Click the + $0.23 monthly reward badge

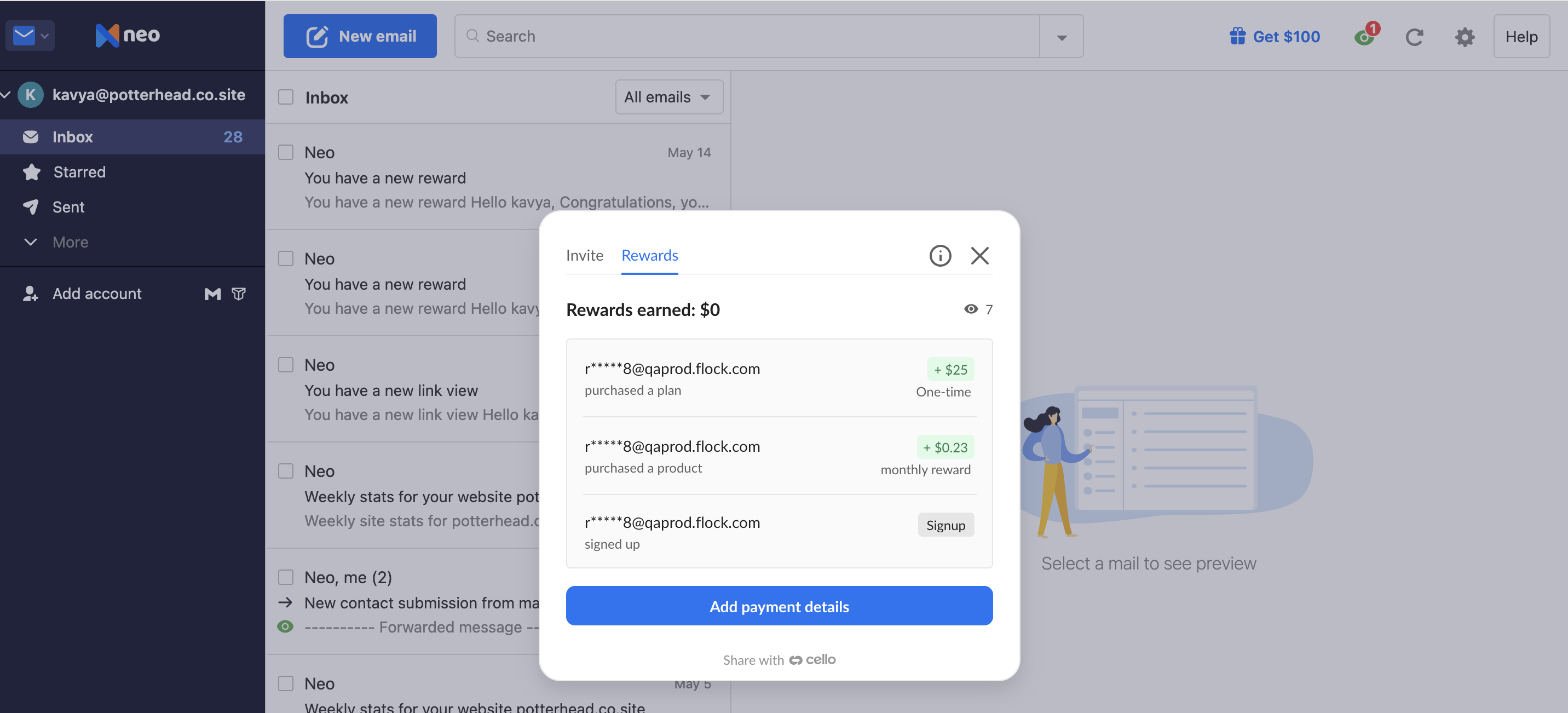(x=946, y=447)
